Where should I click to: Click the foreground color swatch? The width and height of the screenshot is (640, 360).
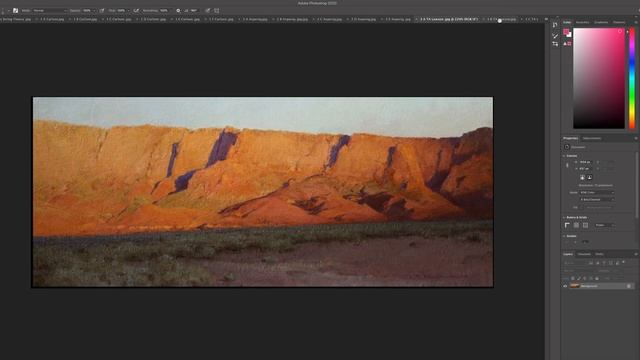coord(566,31)
